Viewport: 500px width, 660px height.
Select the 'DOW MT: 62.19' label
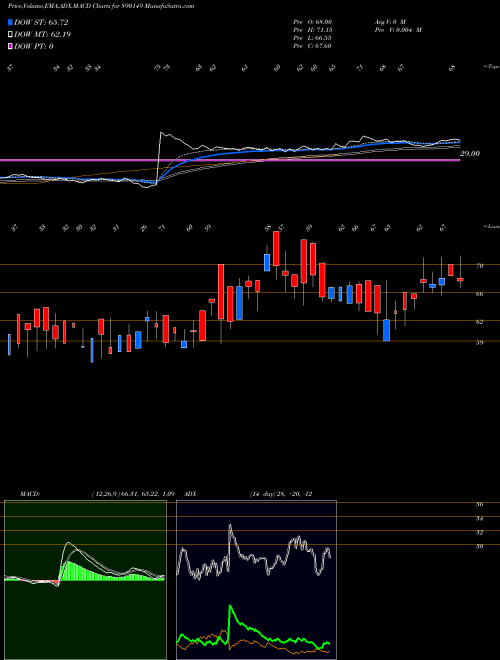click(x=42, y=35)
